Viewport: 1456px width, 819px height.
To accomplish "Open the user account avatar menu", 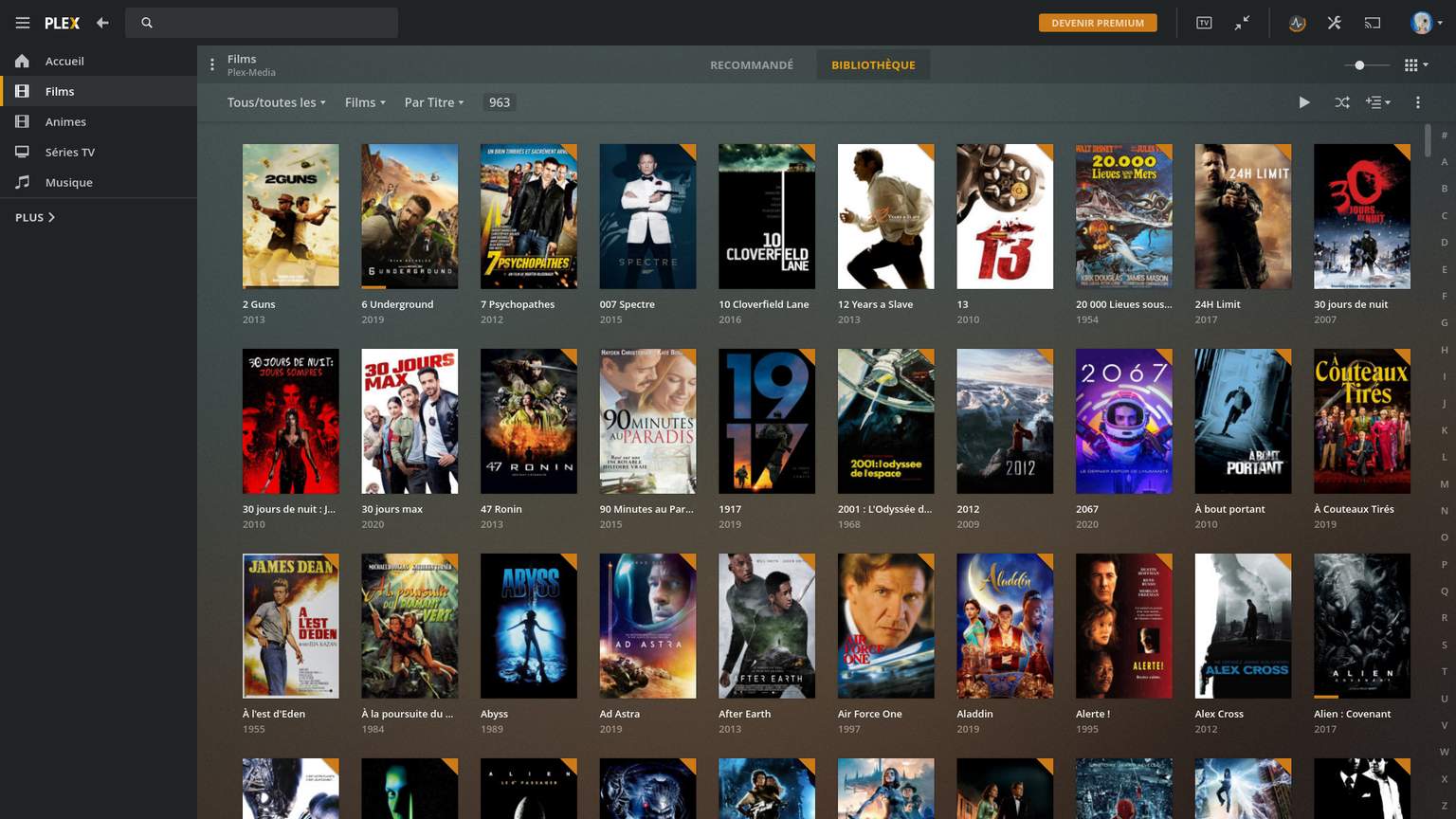I will point(1425,23).
